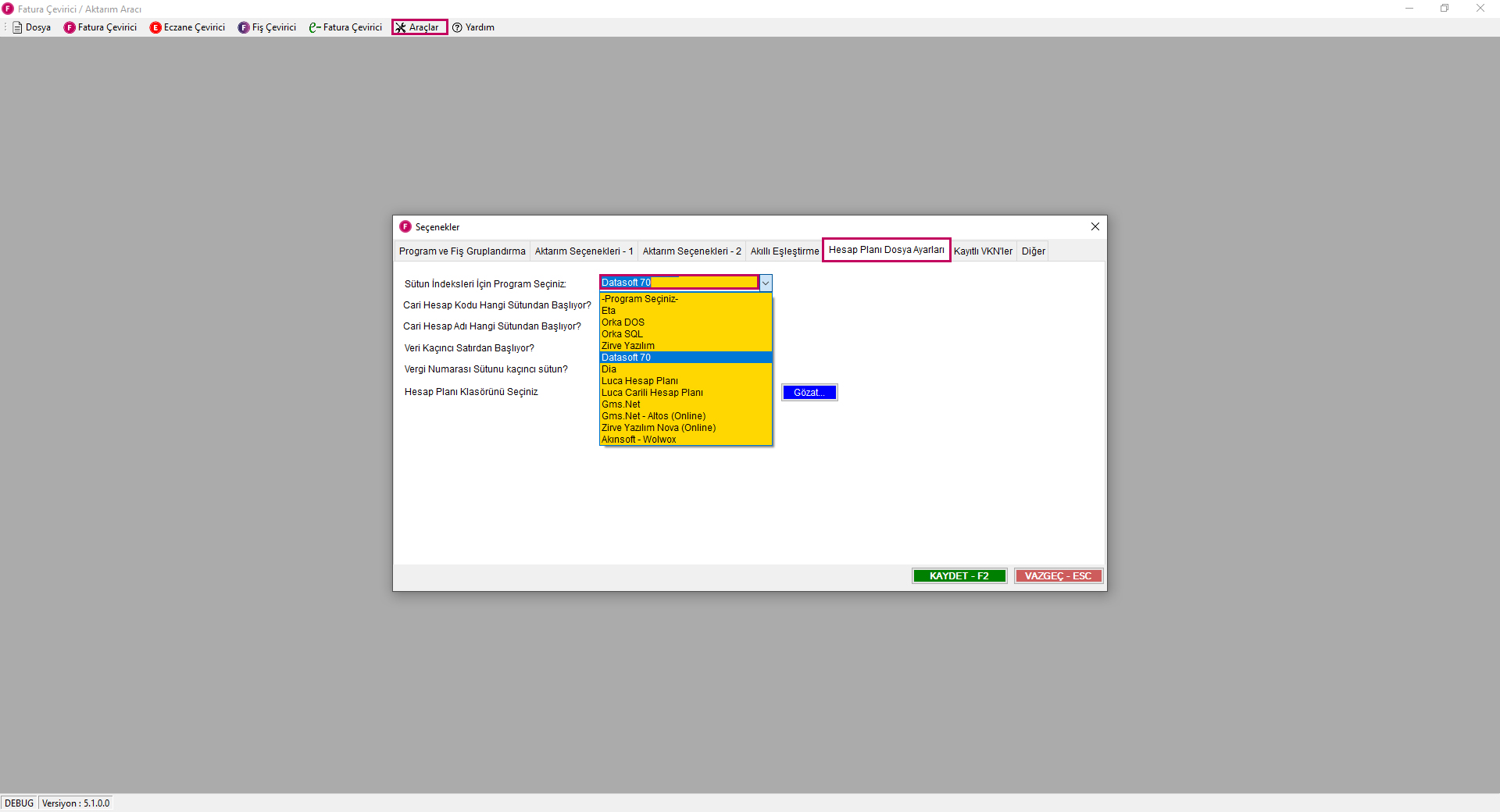This screenshot has width=1500, height=812.
Task: Go to Kayıtlı VKN'ler tab
Action: pos(982,251)
